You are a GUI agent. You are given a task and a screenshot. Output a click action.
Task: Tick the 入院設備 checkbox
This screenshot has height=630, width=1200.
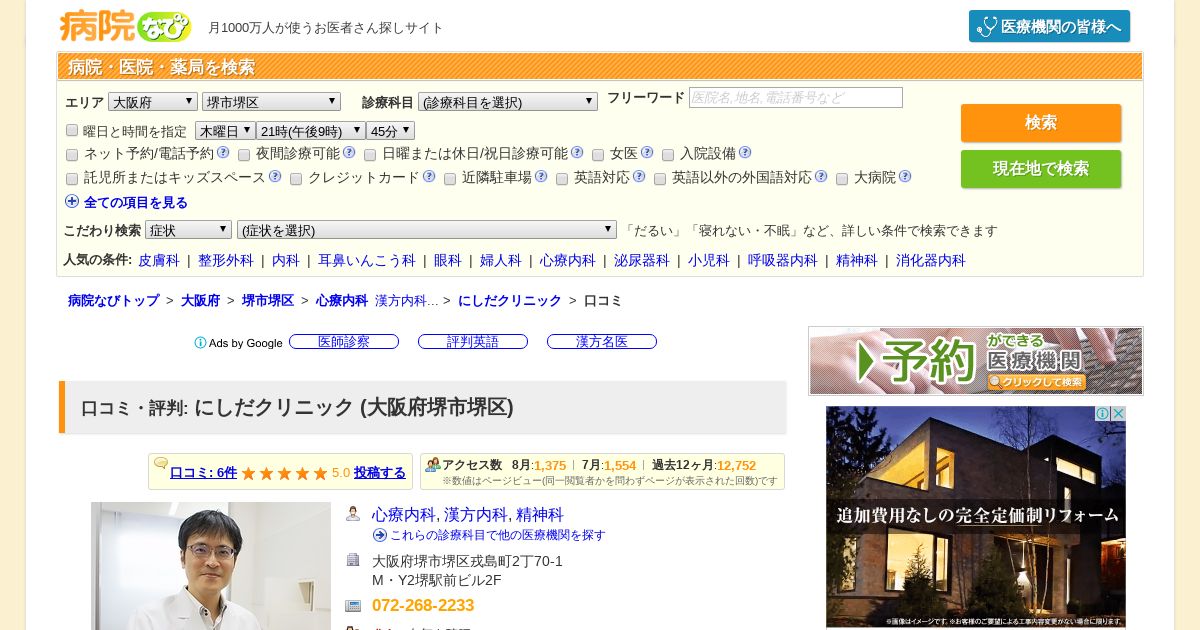pos(668,155)
